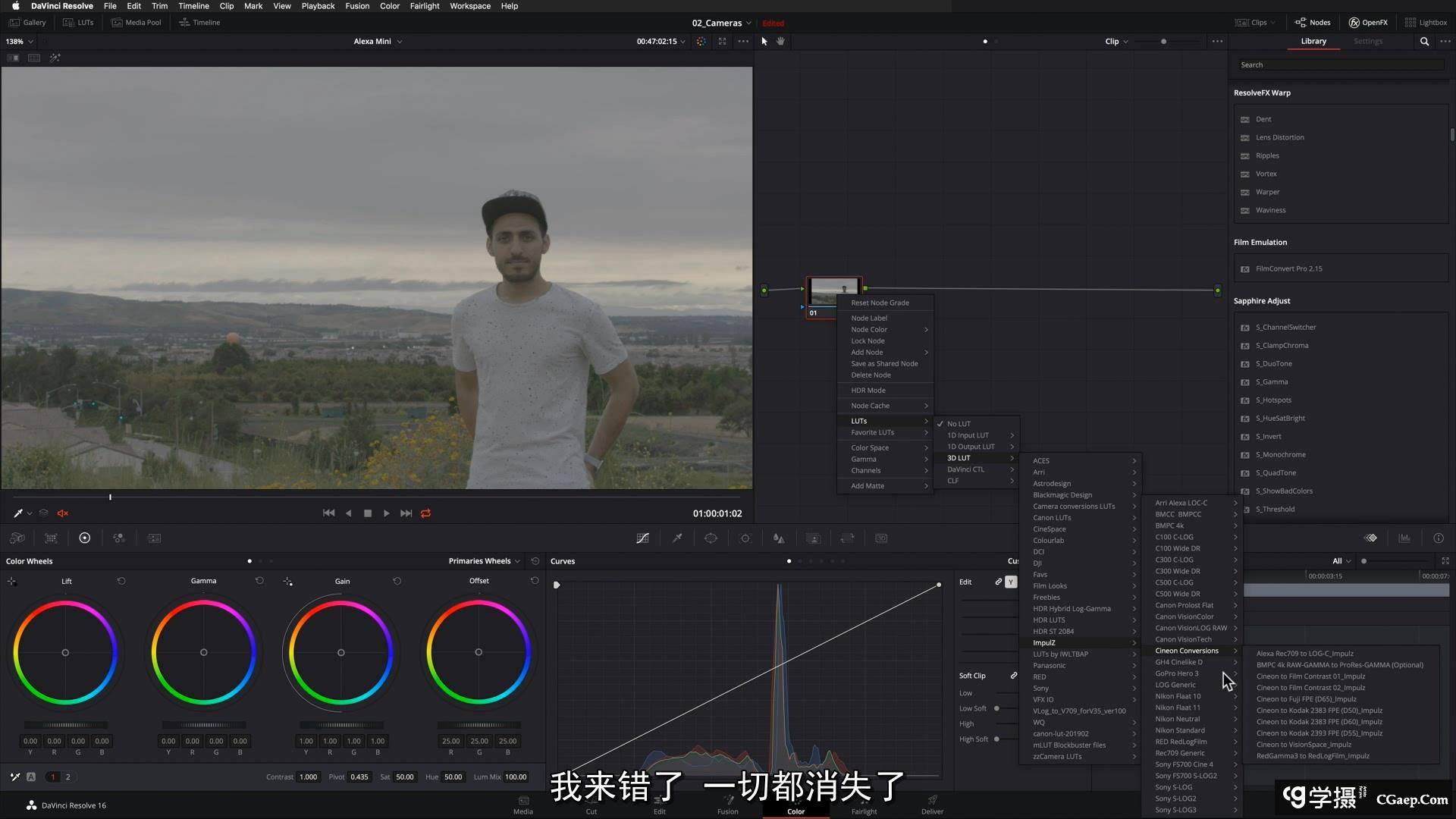Select the Qualifier eyedropper icon
Screen dimensions: 1456x819
pyautogui.click(x=677, y=538)
